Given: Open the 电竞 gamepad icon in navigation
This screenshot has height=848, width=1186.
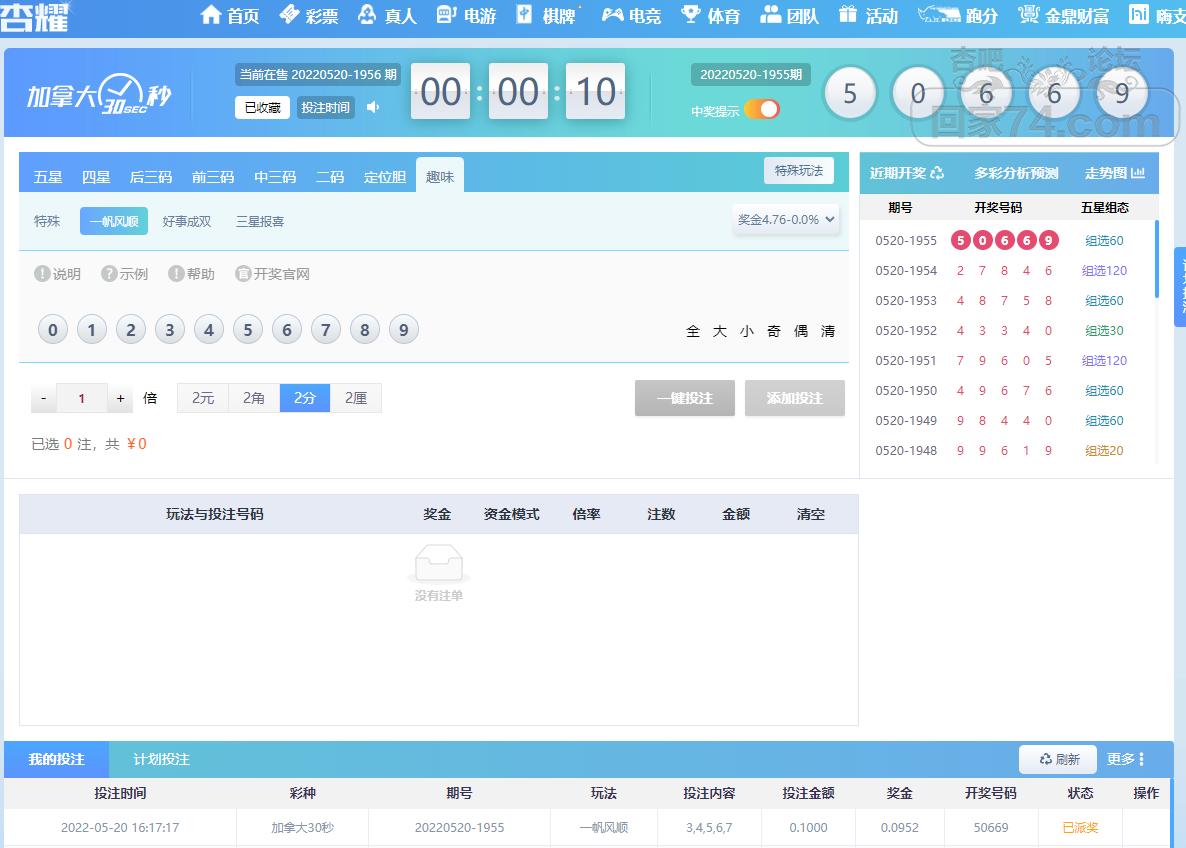Looking at the screenshot, I should [x=612, y=15].
